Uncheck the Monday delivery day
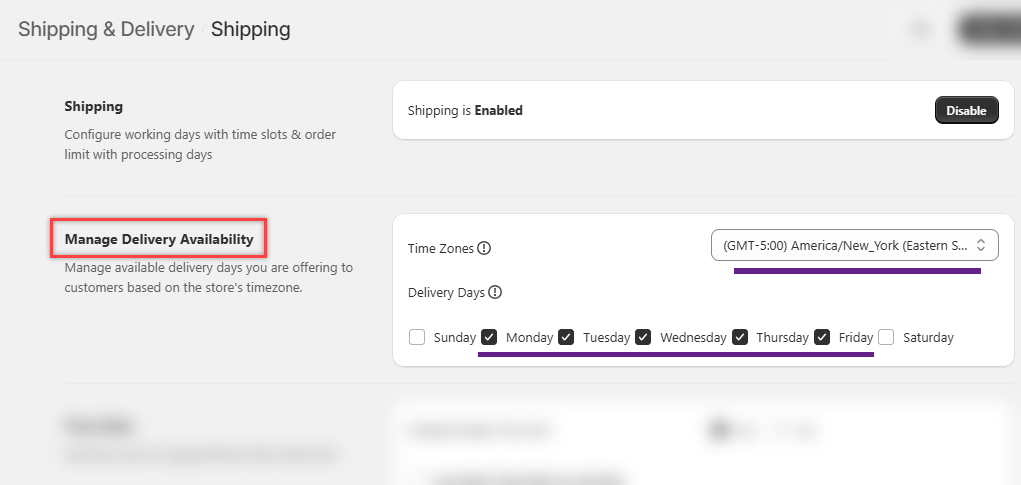The image size is (1021, 485). point(489,337)
